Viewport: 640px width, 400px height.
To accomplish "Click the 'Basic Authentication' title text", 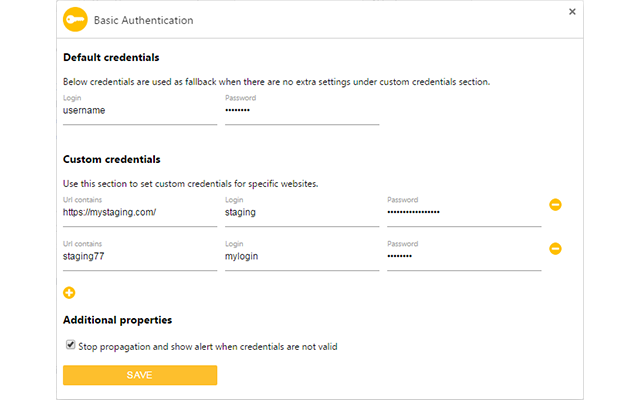I will tap(144, 20).
